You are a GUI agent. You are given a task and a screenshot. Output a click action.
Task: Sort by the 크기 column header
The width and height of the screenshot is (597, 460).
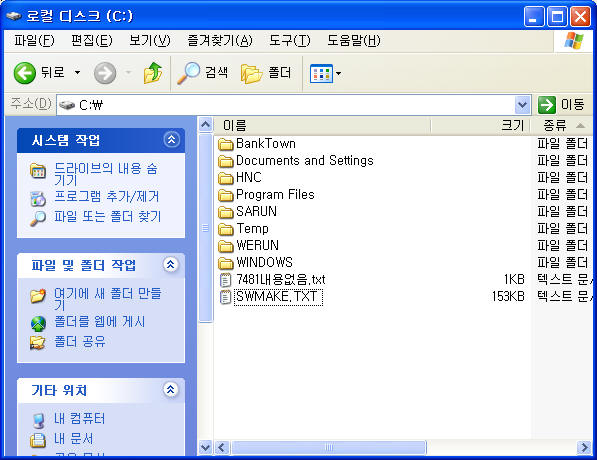(x=480, y=125)
